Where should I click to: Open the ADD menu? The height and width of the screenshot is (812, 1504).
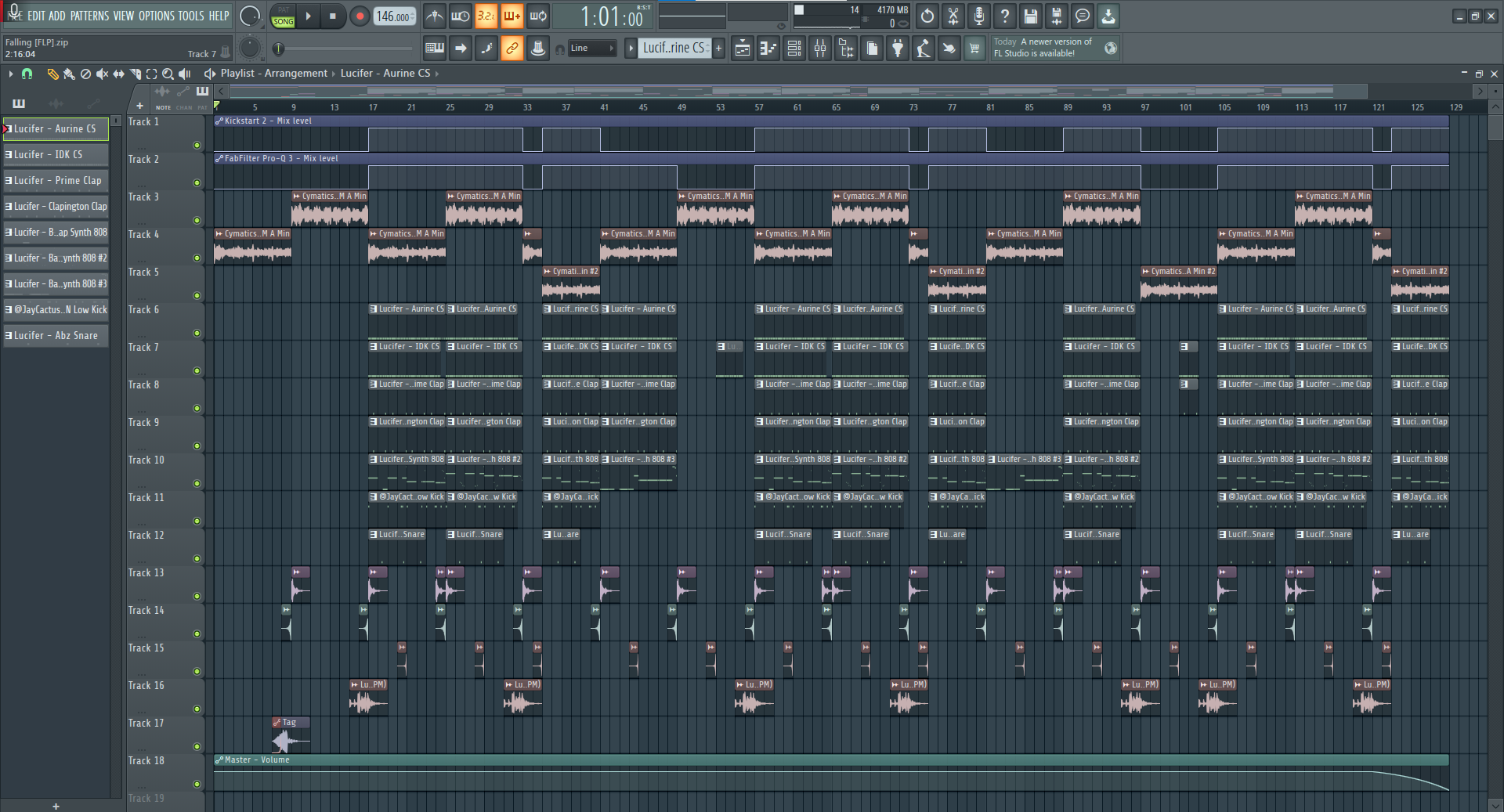tap(57, 16)
